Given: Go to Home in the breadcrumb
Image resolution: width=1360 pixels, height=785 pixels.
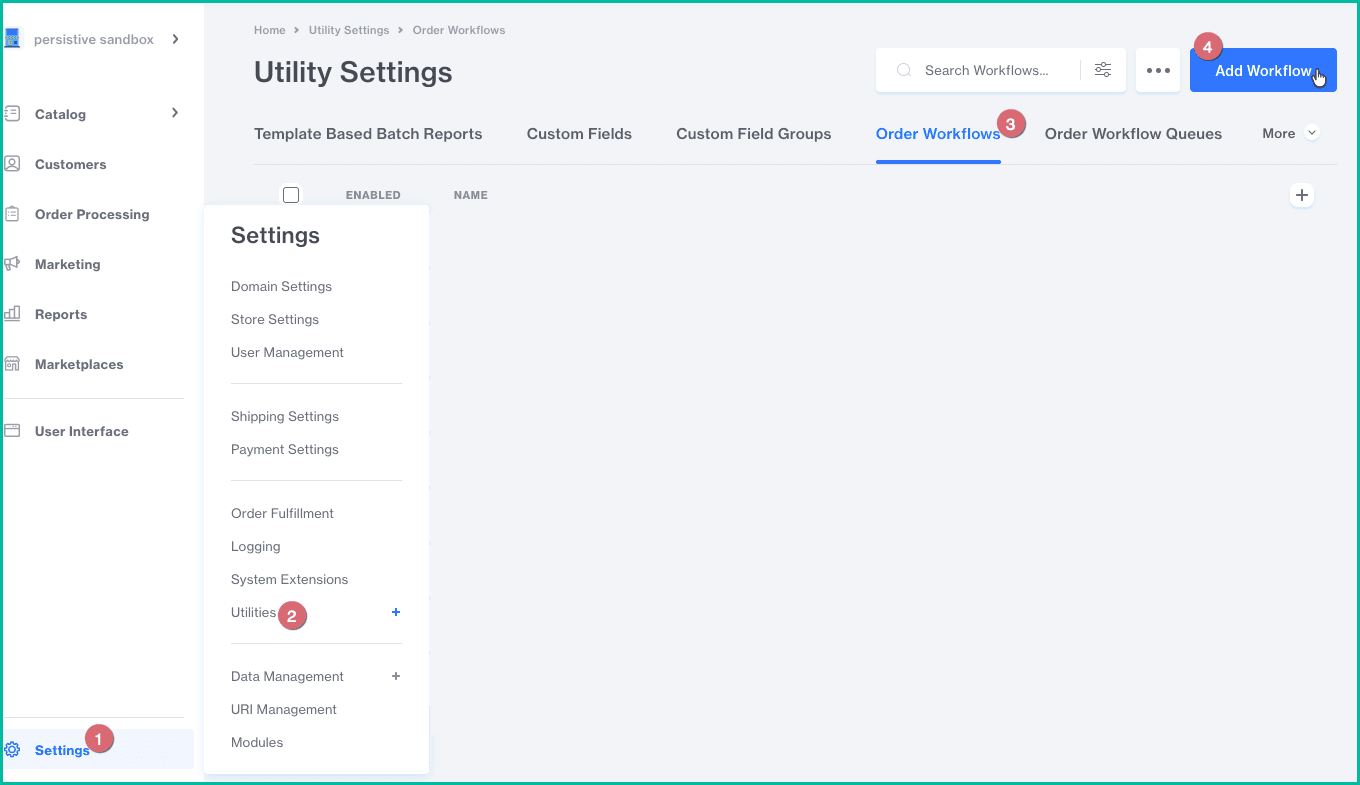Looking at the screenshot, I should 270,30.
